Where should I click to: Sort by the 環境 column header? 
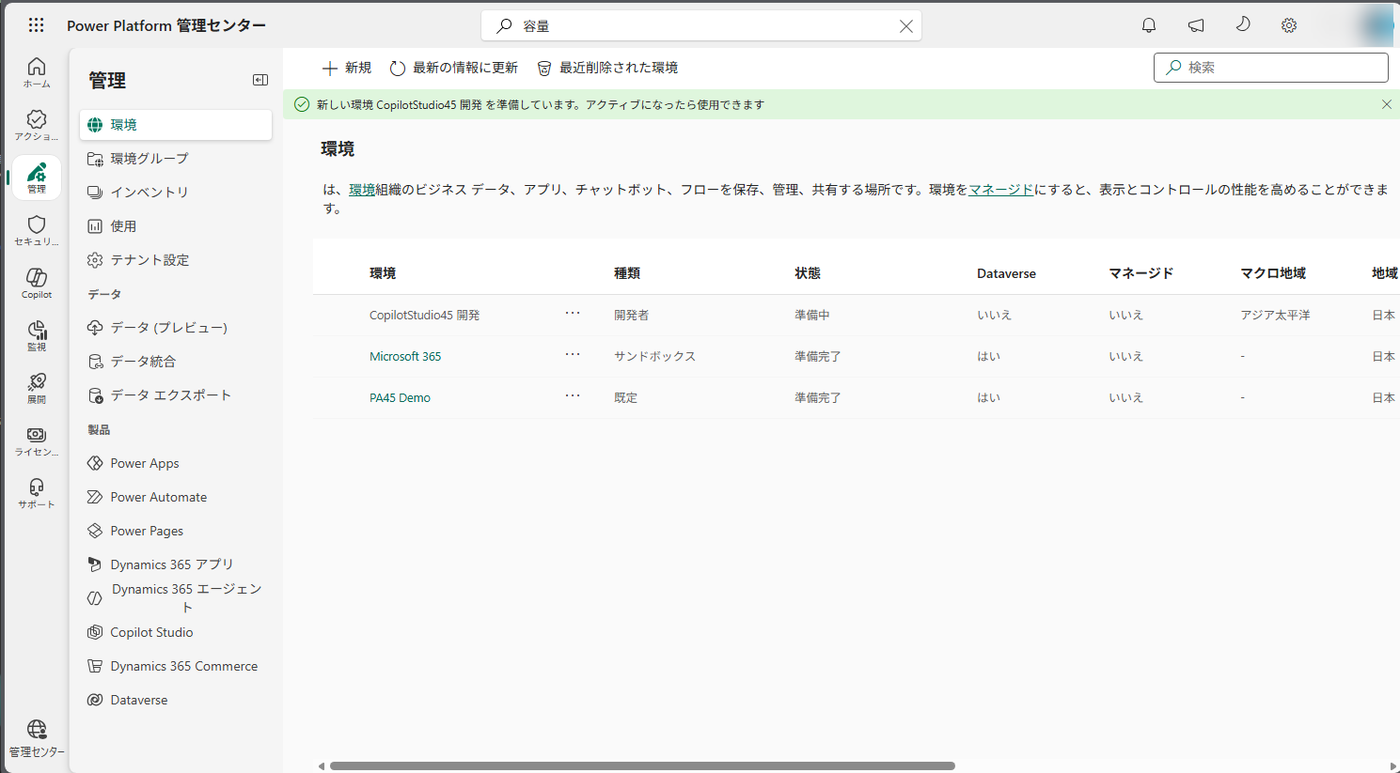point(383,273)
